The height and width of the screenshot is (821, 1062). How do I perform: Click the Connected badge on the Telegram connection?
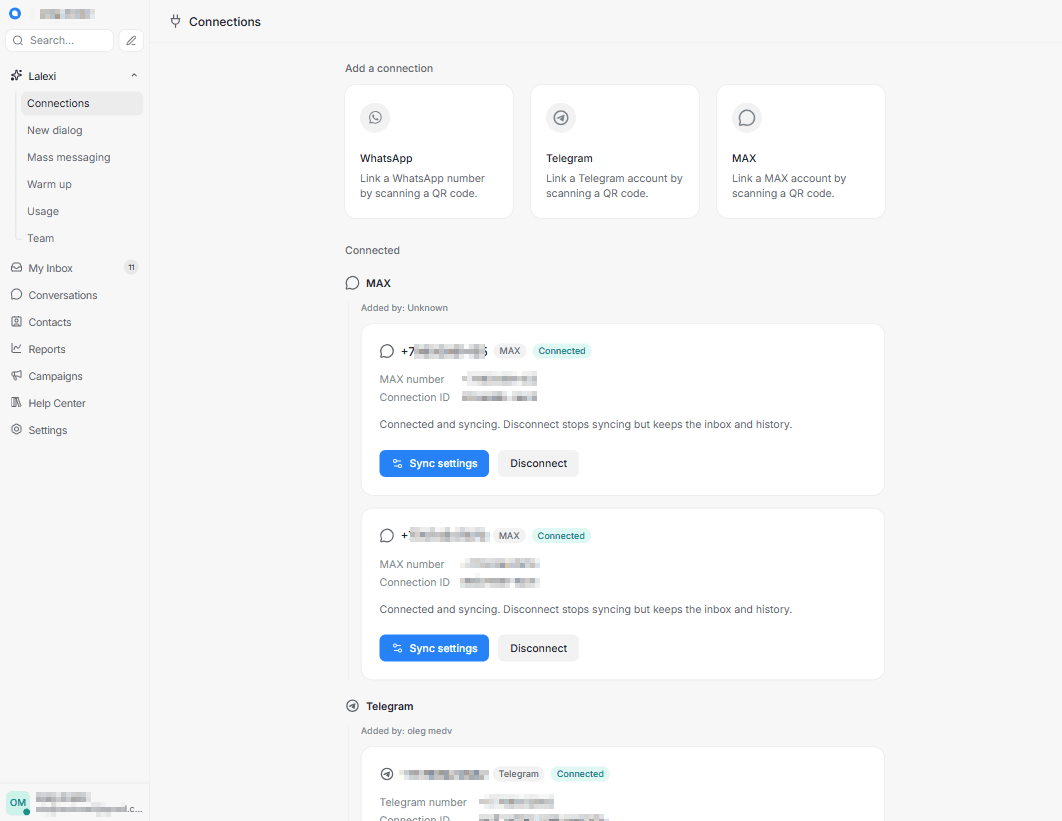click(x=580, y=774)
